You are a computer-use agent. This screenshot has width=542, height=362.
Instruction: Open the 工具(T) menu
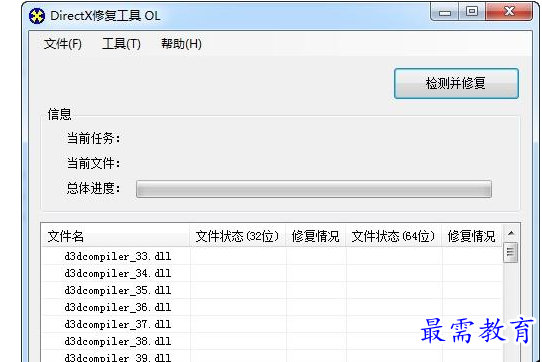[121, 44]
